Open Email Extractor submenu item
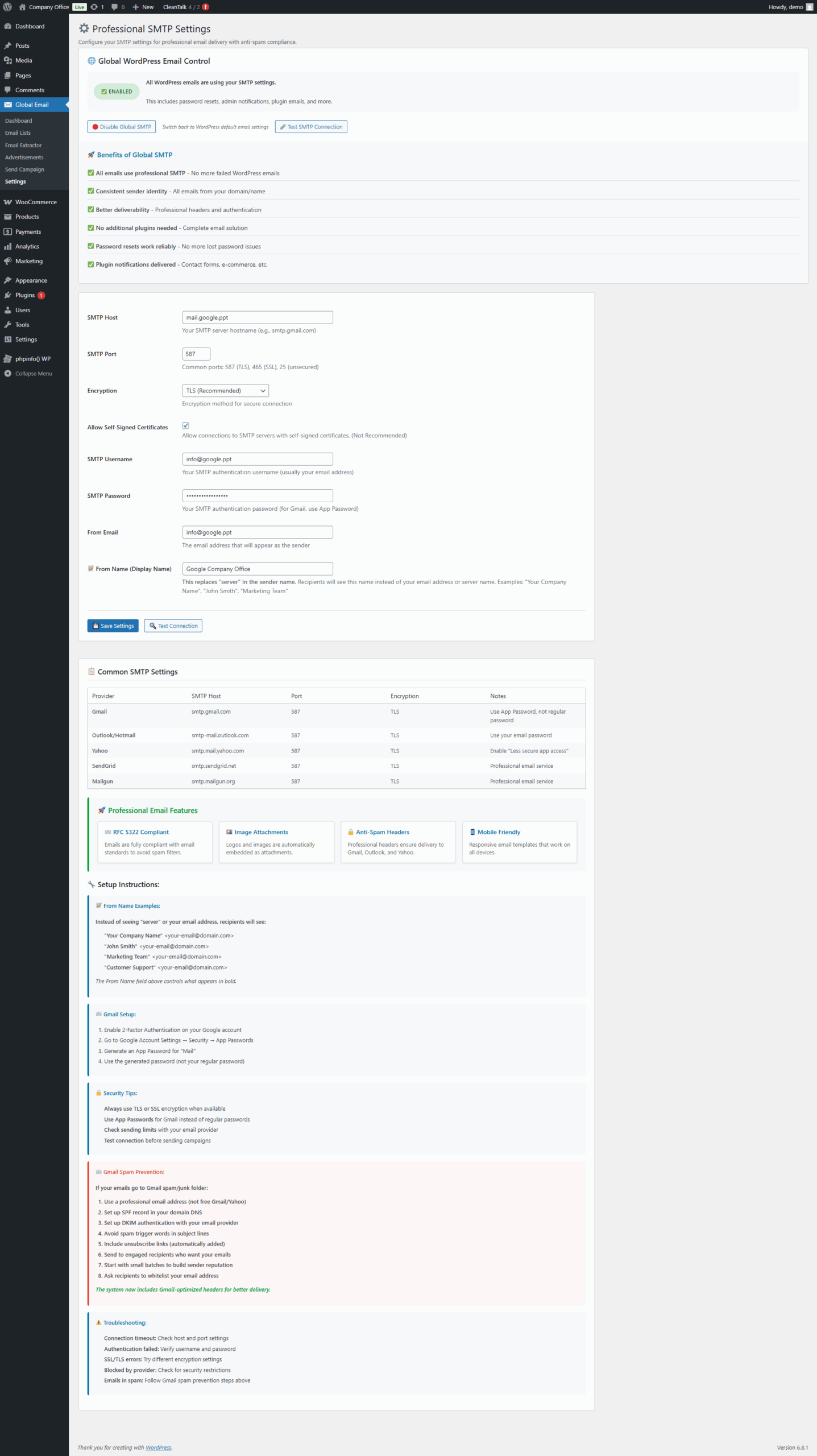The height and width of the screenshot is (1456, 817). point(23,145)
